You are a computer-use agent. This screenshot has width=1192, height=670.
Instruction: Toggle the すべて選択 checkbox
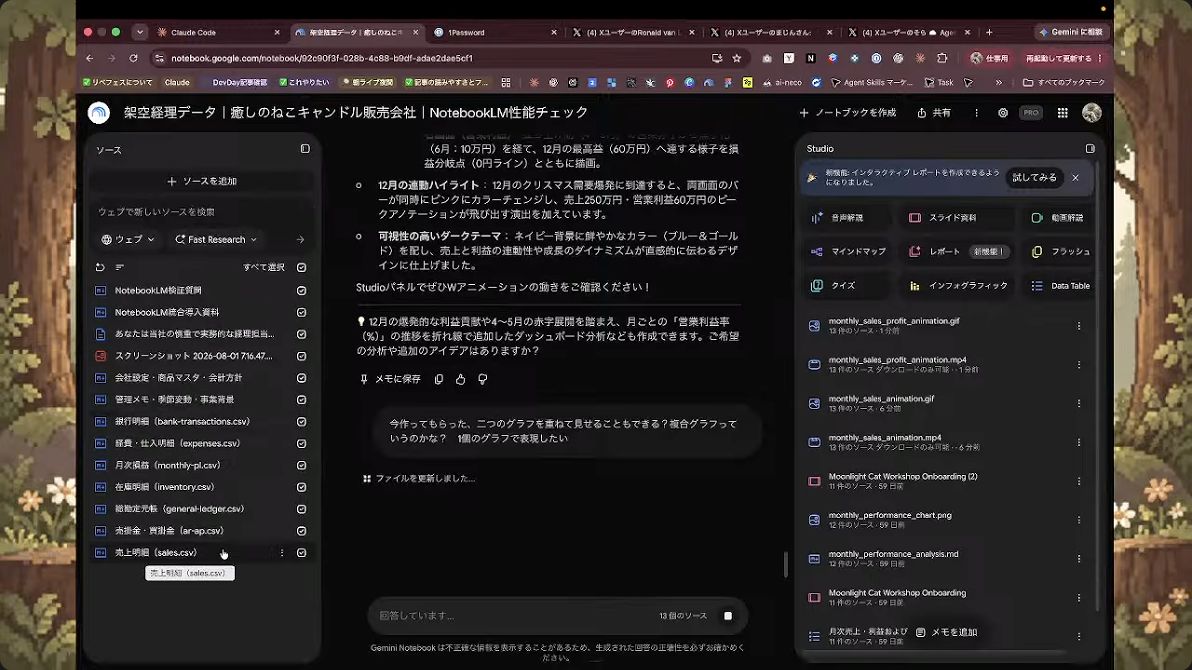[x=302, y=267]
